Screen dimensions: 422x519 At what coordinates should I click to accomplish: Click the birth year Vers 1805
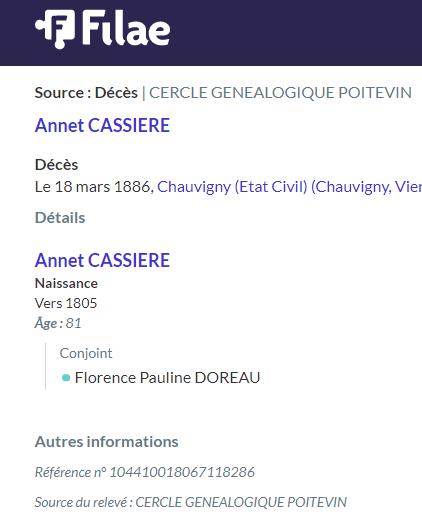tap(66, 303)
